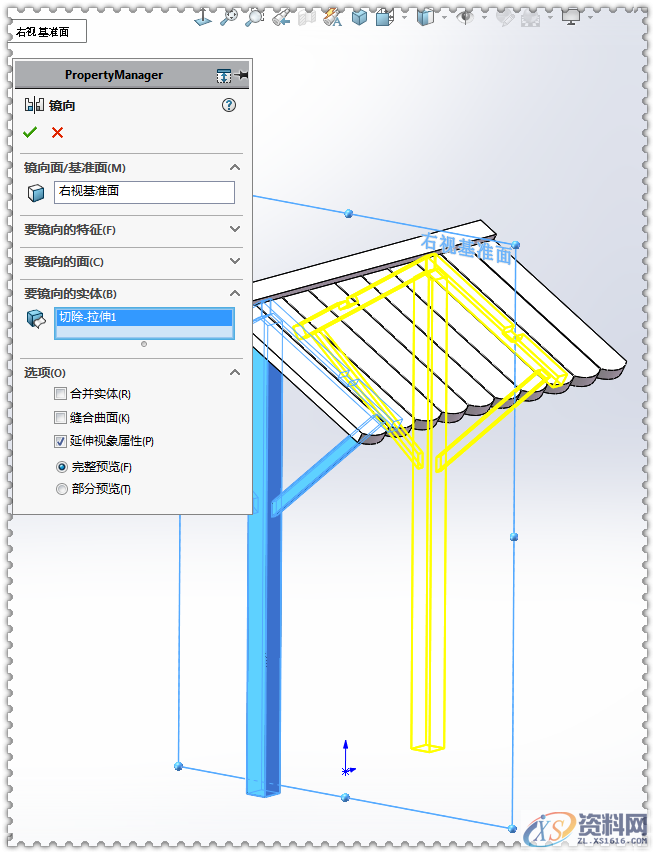655x854 pixels.
Task: Click the blue origin axis marker
Action: point(346,759)
